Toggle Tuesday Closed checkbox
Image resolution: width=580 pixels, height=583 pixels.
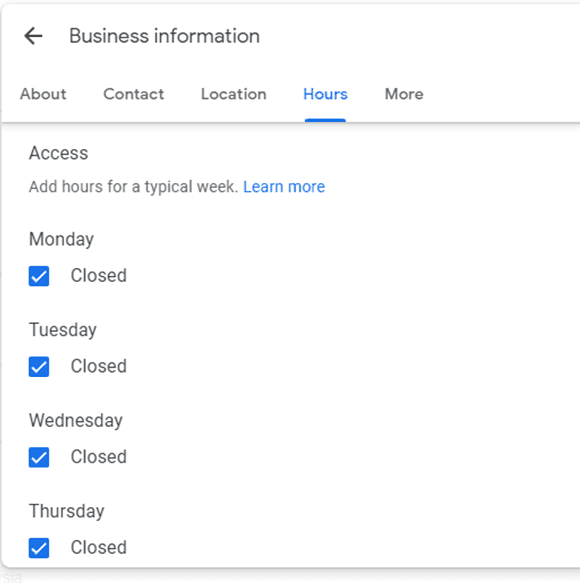pyautogui.click(x=39, y=367)
